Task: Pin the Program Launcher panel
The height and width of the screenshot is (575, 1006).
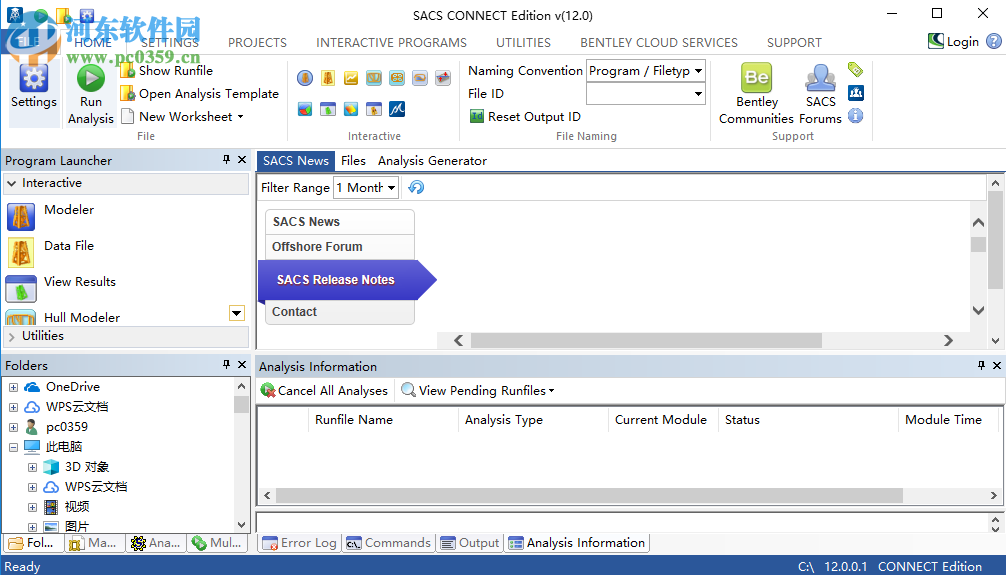Action: 226,160
